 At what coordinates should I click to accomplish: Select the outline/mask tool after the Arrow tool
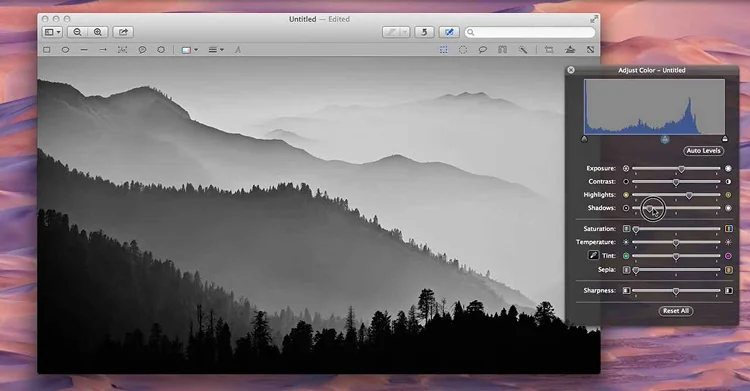point(122,50)
